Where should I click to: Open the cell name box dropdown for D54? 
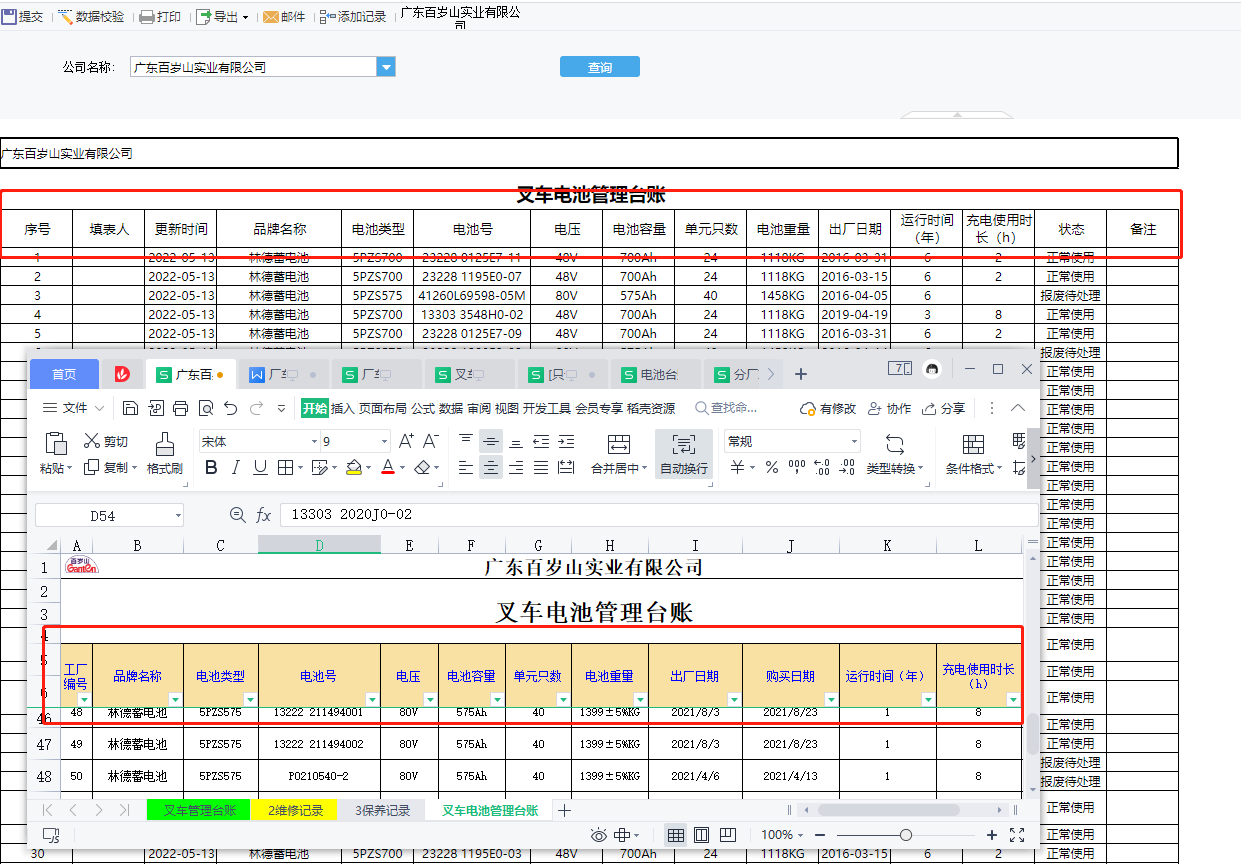tap(179, 516)
